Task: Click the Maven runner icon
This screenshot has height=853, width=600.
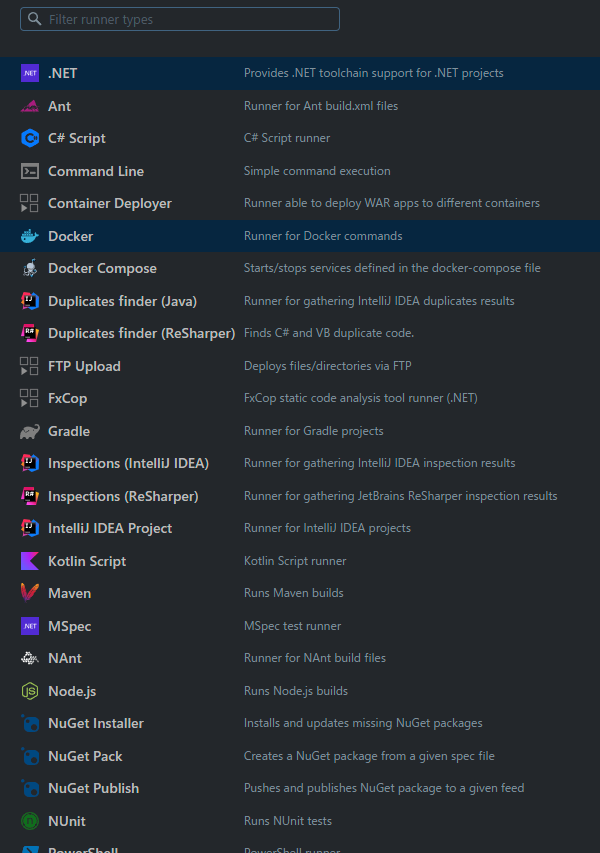Action: pos(30,593)
